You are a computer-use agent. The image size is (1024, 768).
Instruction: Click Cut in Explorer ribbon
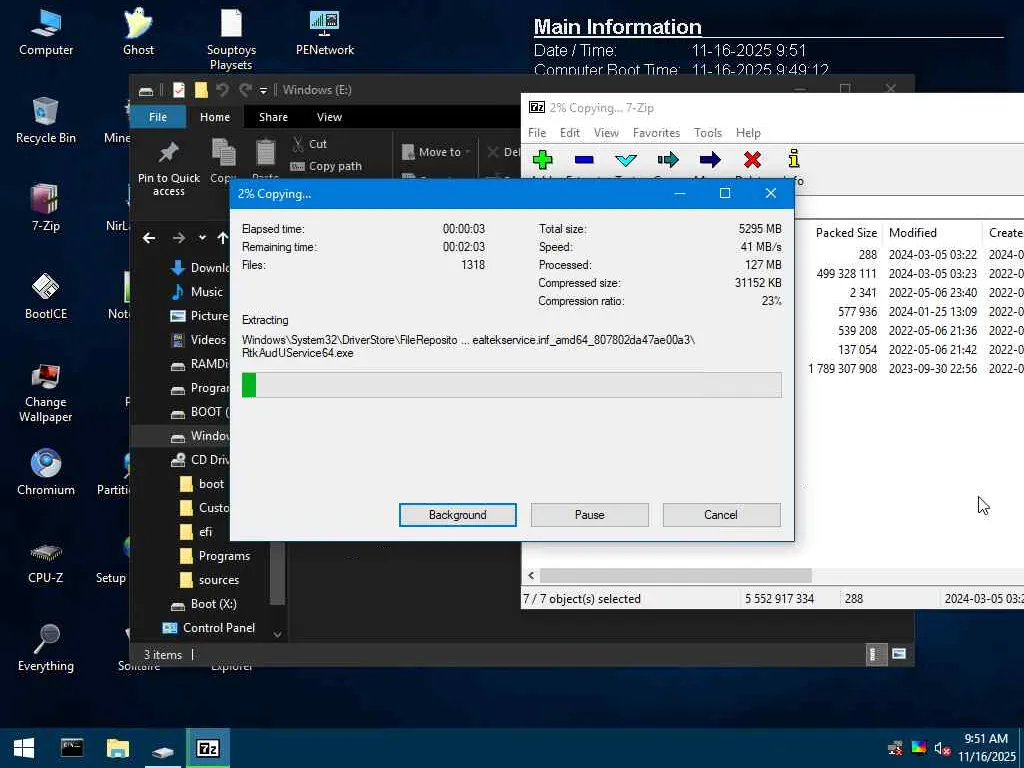click(x=310, y=144)
